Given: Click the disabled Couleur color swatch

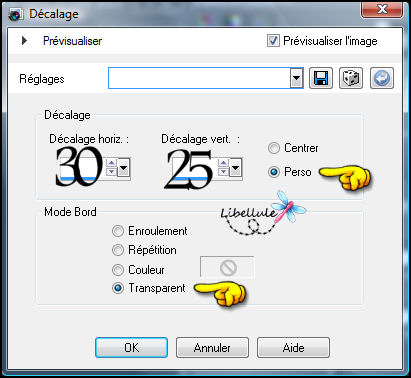Looking at the screenshot, I should pos(227,267).
